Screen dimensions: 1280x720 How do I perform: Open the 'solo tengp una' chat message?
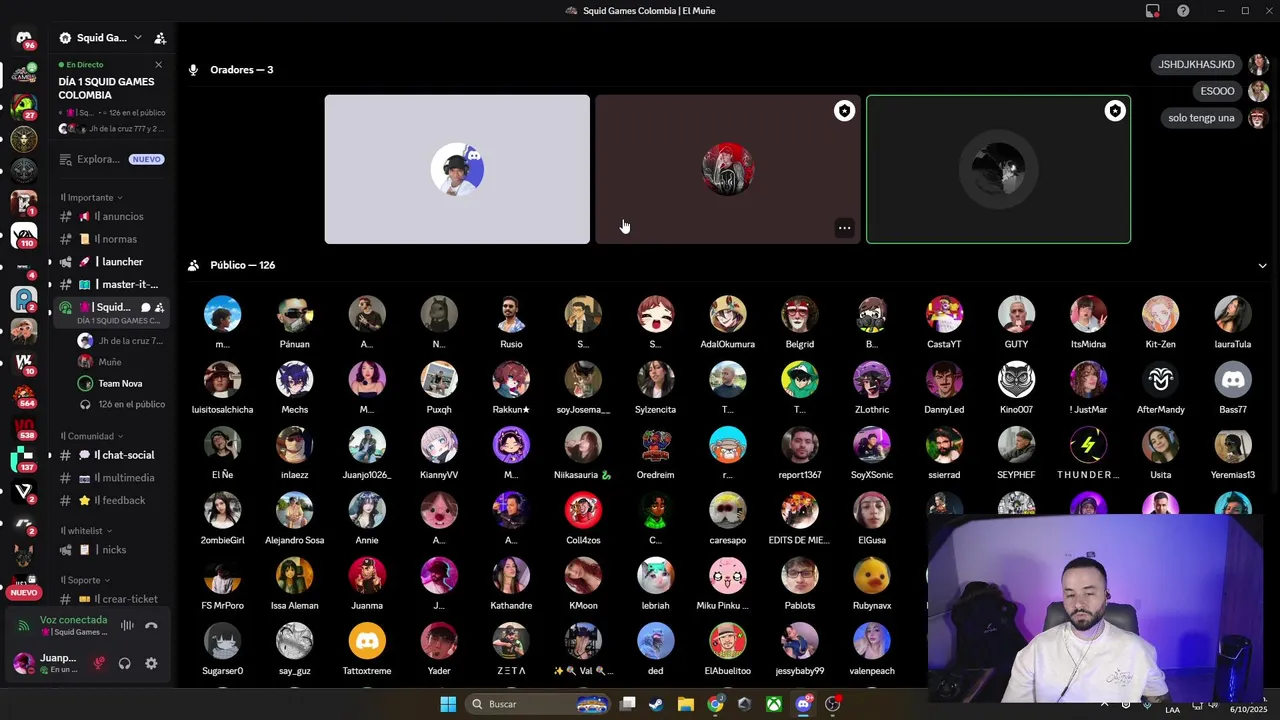1201,118
